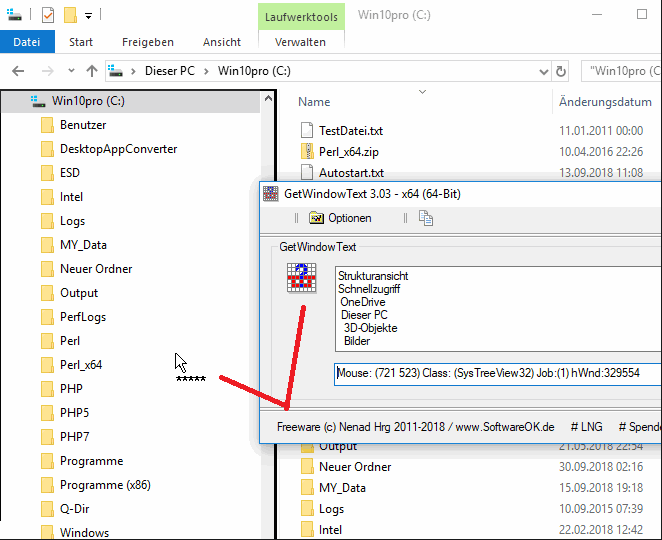The width and height of the screenshot is (662, 540).
Task: Go up one folder level
Action: [92, 71]
